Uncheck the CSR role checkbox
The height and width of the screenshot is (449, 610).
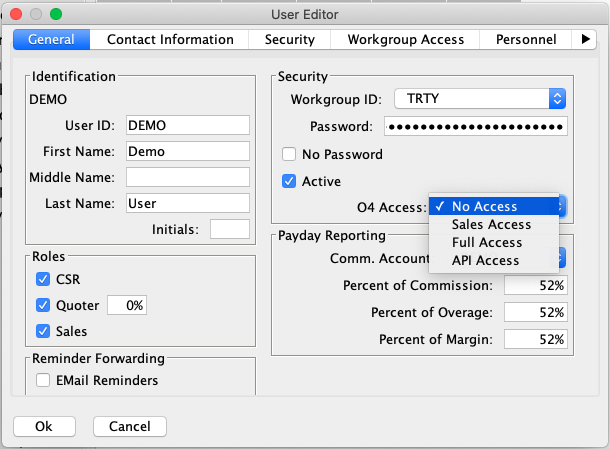43,279
